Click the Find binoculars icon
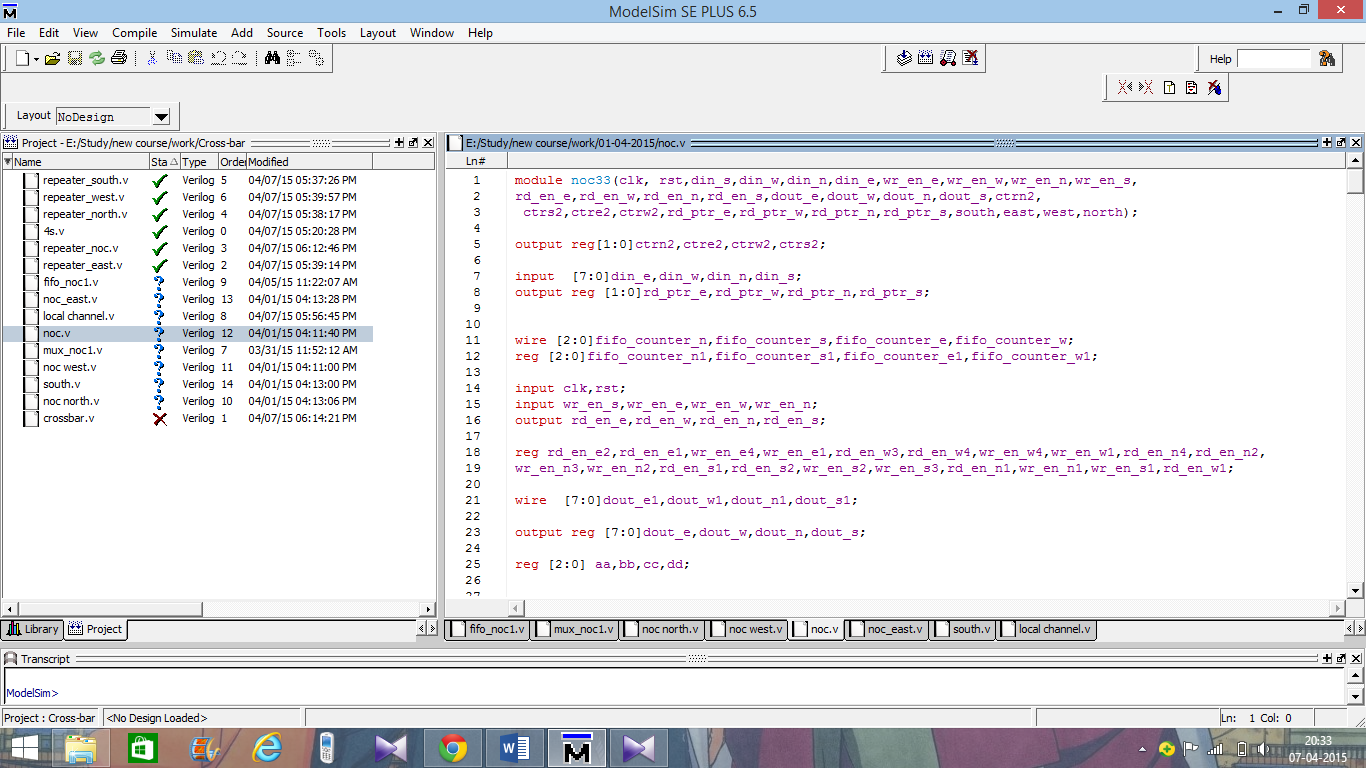Viewport: 1366px width, 768px height. click(x=272, y=59)
